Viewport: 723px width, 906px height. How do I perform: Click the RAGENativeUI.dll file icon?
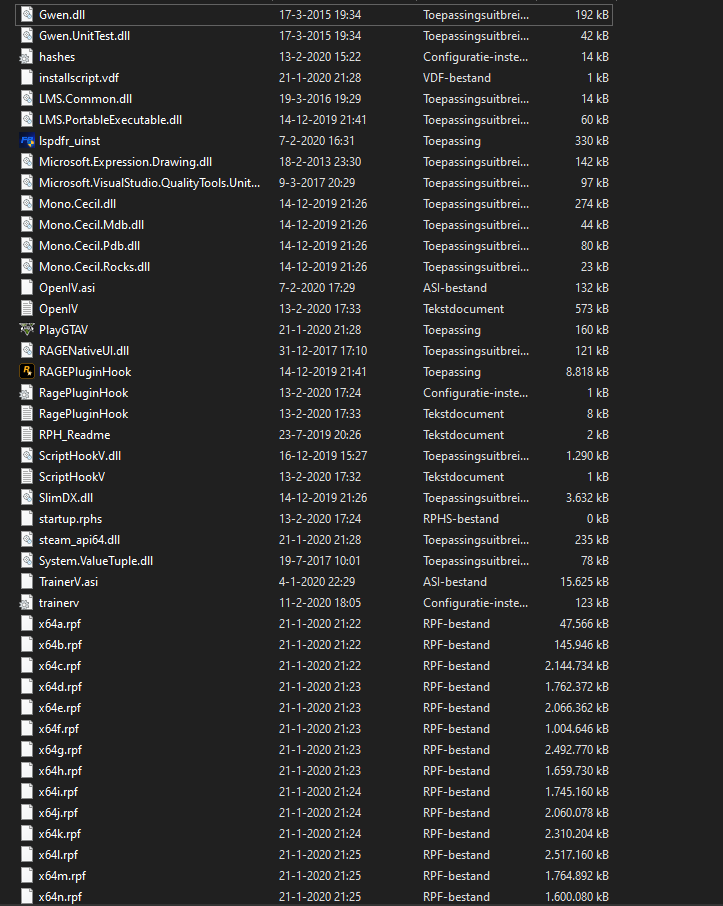click(27, 351)
